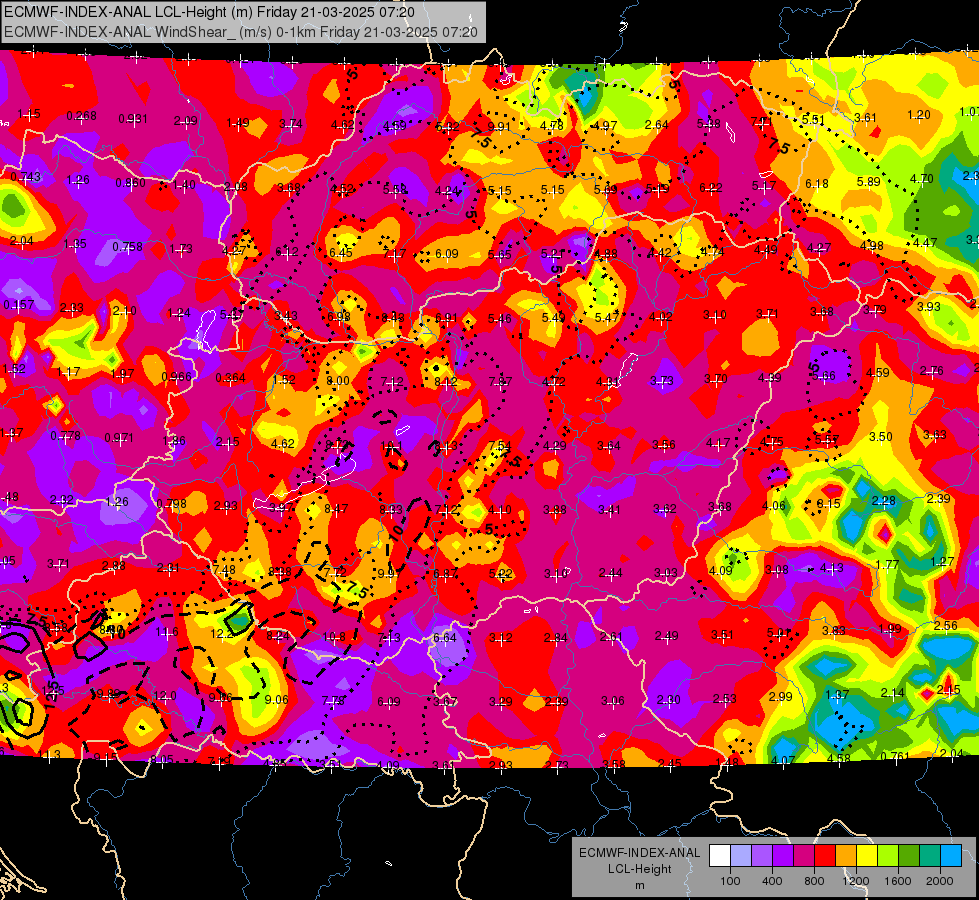Click the teal swatch before the 2000 tick
979x900 pixels.
[x=930, y=856]
